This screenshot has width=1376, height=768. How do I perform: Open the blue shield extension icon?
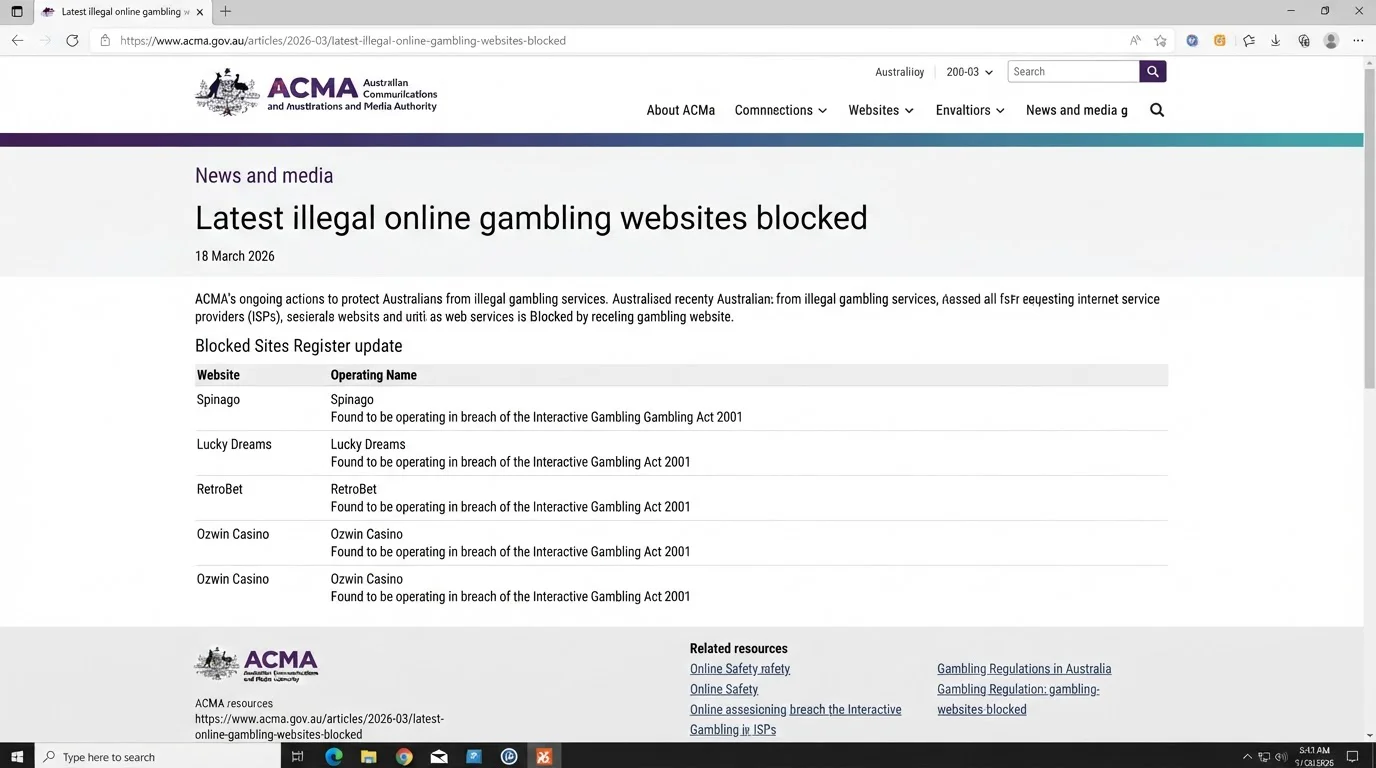pyautogui.click(x=1192, y=41)
